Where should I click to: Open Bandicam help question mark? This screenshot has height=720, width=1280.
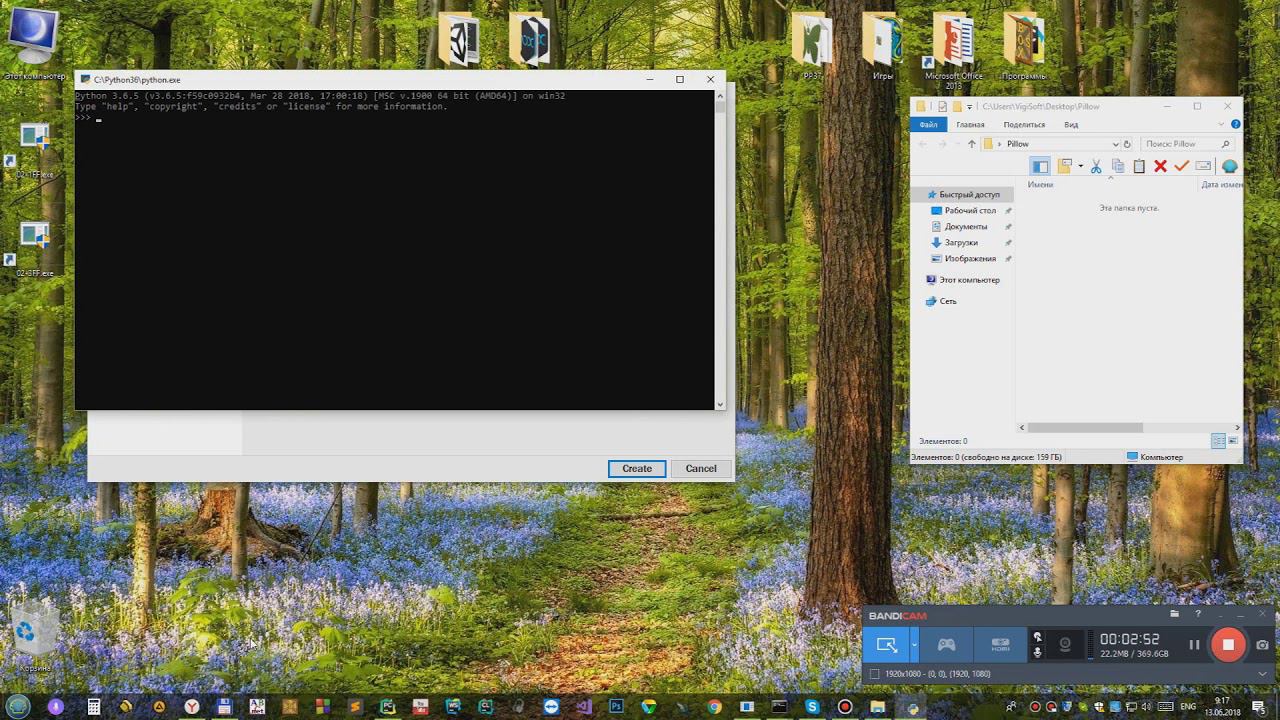click(x=1198, y=614)
